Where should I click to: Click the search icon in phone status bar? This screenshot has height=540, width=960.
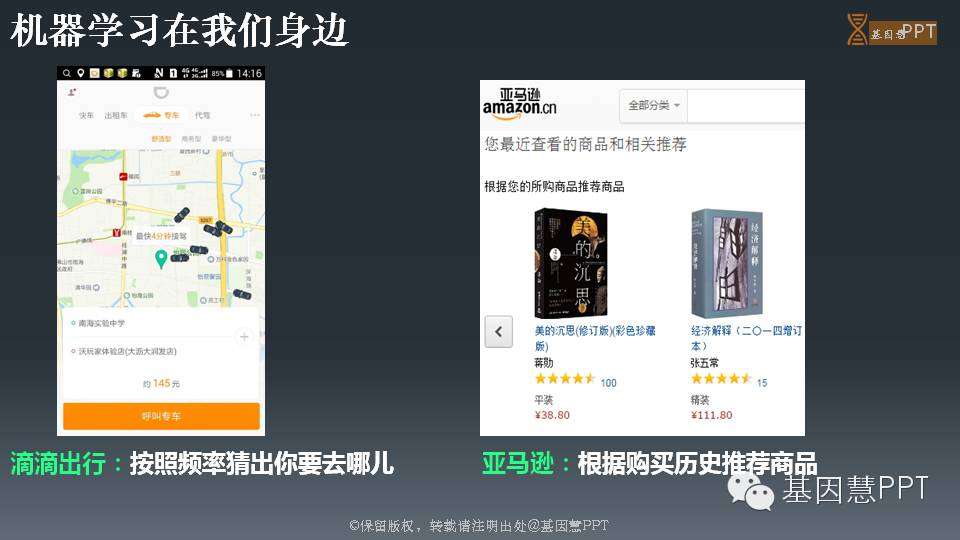(x=67, y=73)
